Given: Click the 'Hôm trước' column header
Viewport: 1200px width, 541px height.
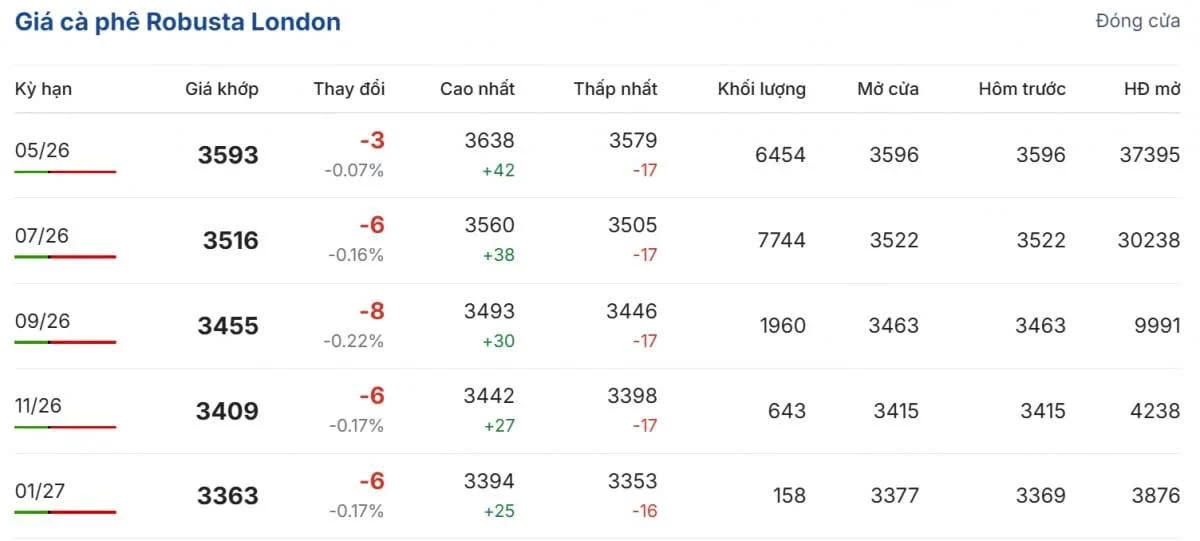Looking at the screenshot, I should point(1021,89).
